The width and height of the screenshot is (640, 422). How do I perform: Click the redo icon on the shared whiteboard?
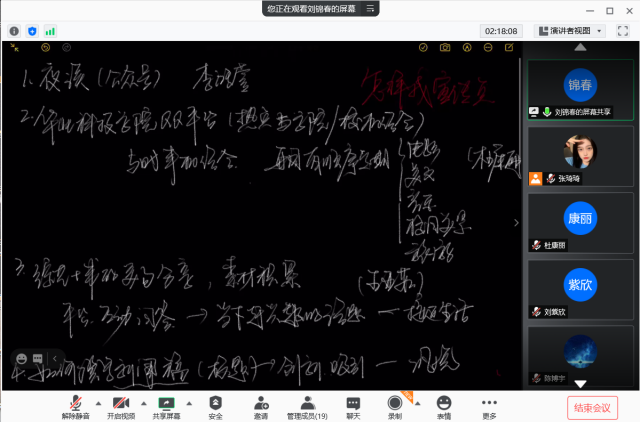point(67,48)
